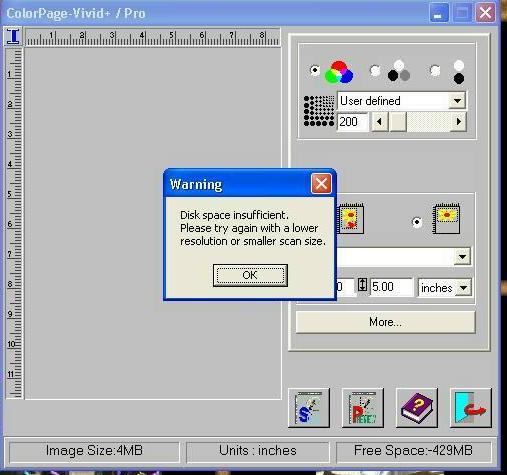Click the resolution value field showing 200

coord(353,122)
